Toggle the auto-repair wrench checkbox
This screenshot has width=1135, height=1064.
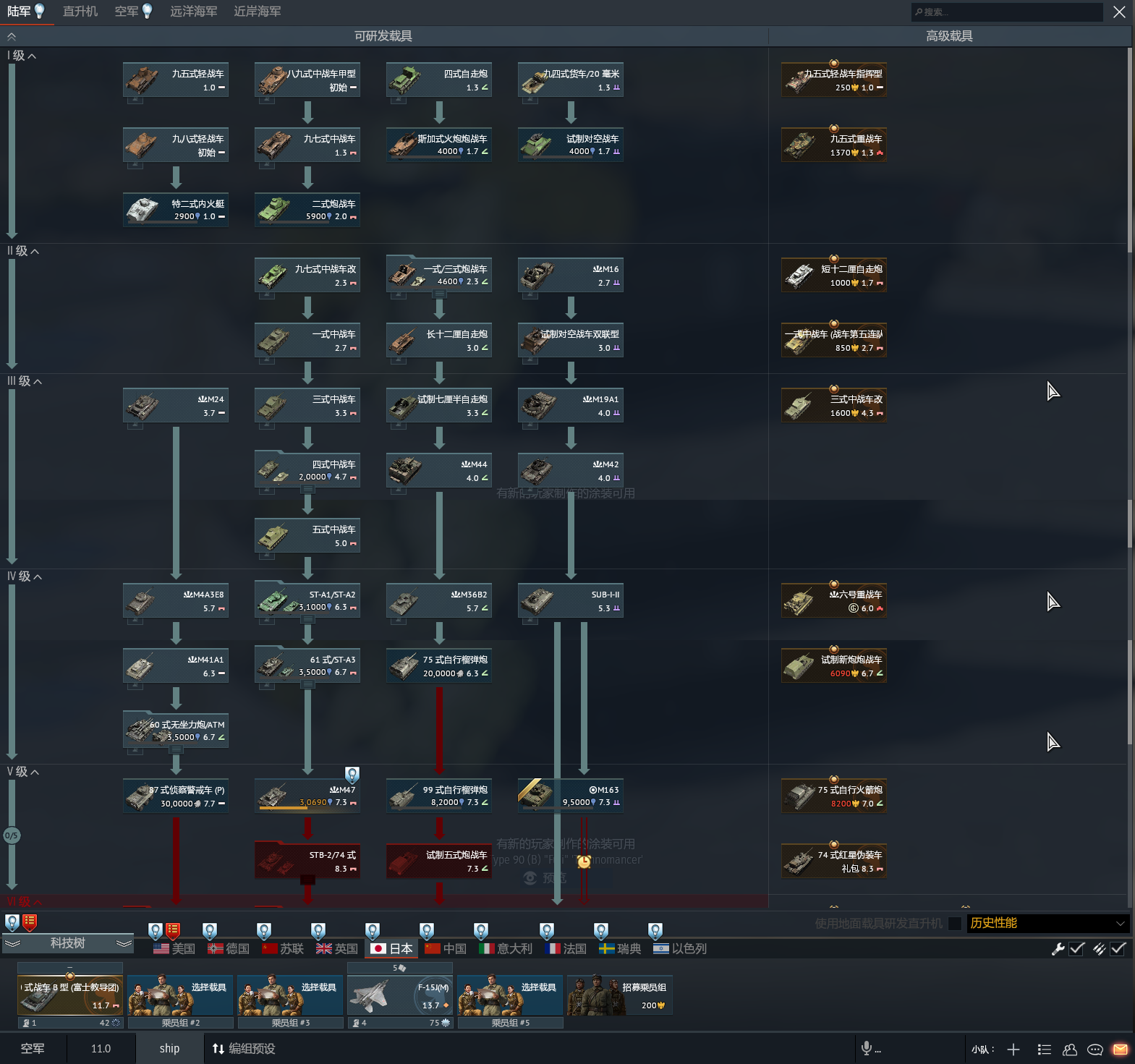click(1076, 948)
